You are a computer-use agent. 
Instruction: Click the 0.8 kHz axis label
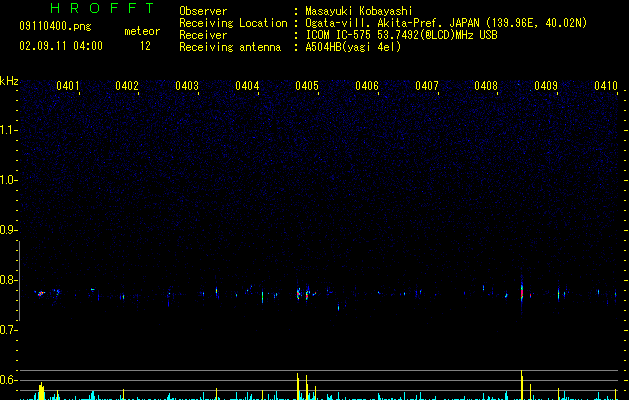(8, 280)
